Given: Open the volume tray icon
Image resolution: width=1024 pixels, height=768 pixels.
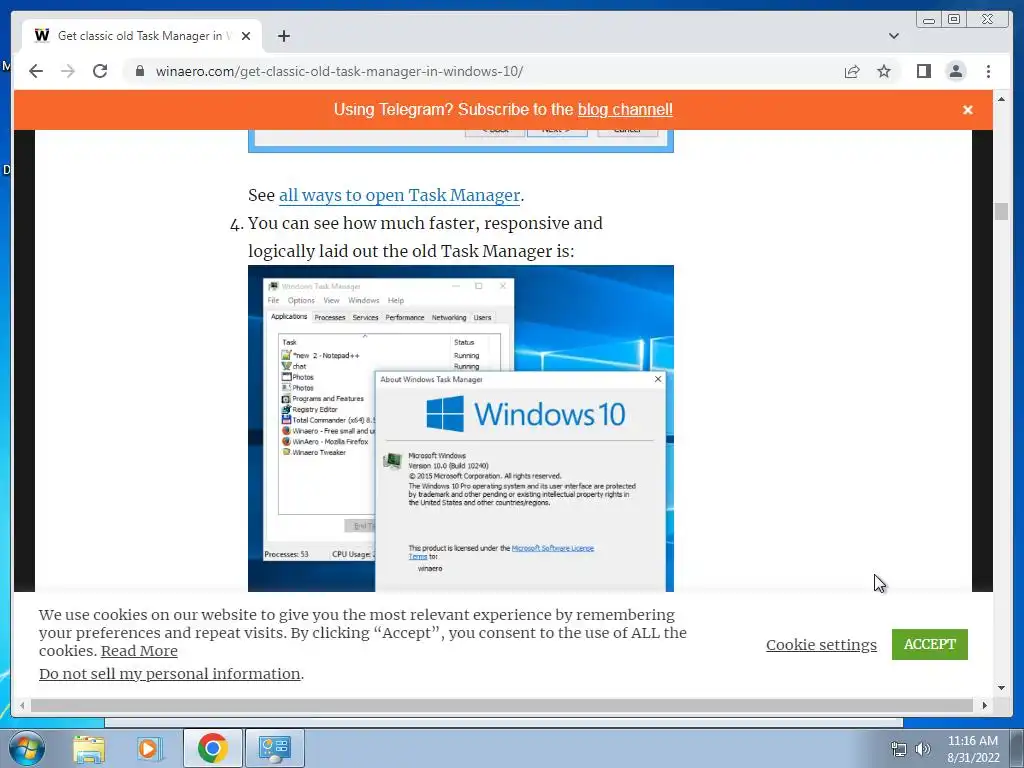Looking at the screenshot, I should click(x=922, y=749).
